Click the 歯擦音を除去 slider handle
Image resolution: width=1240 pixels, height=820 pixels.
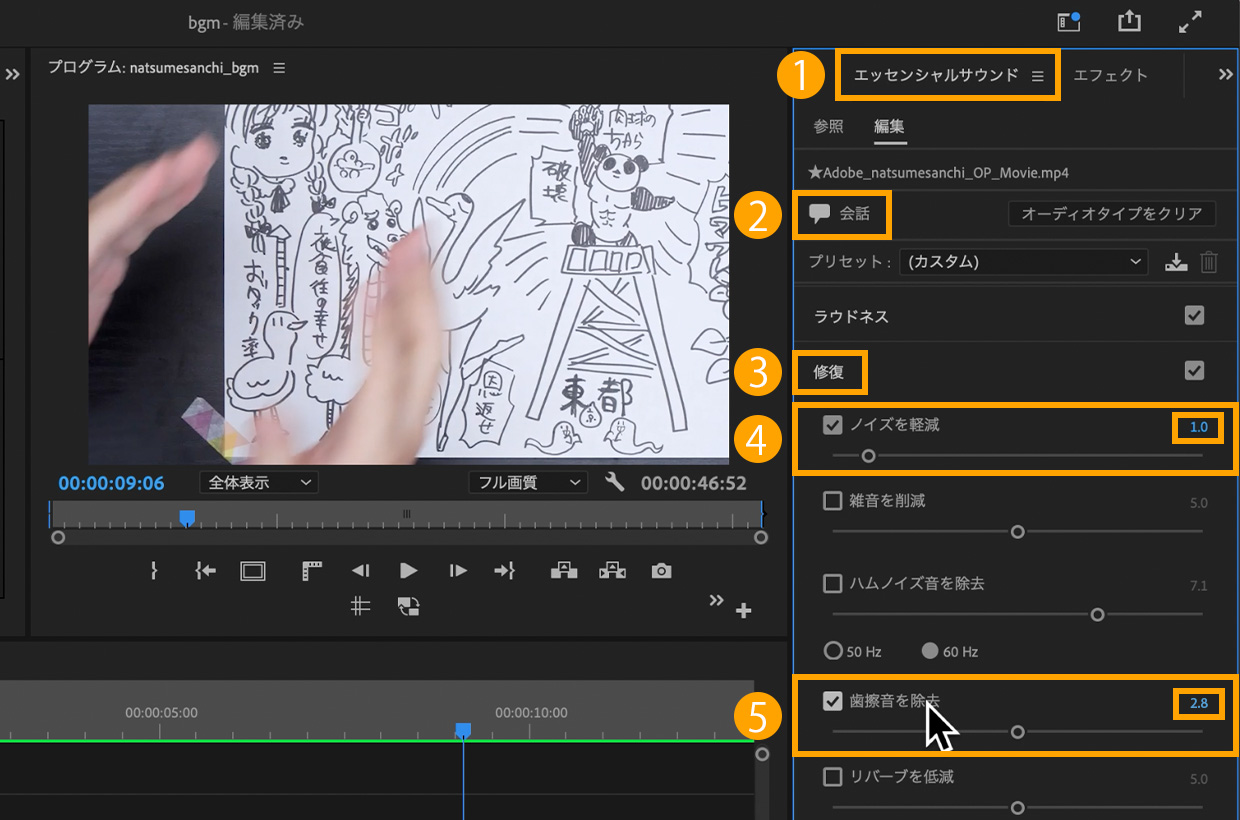1018,732
